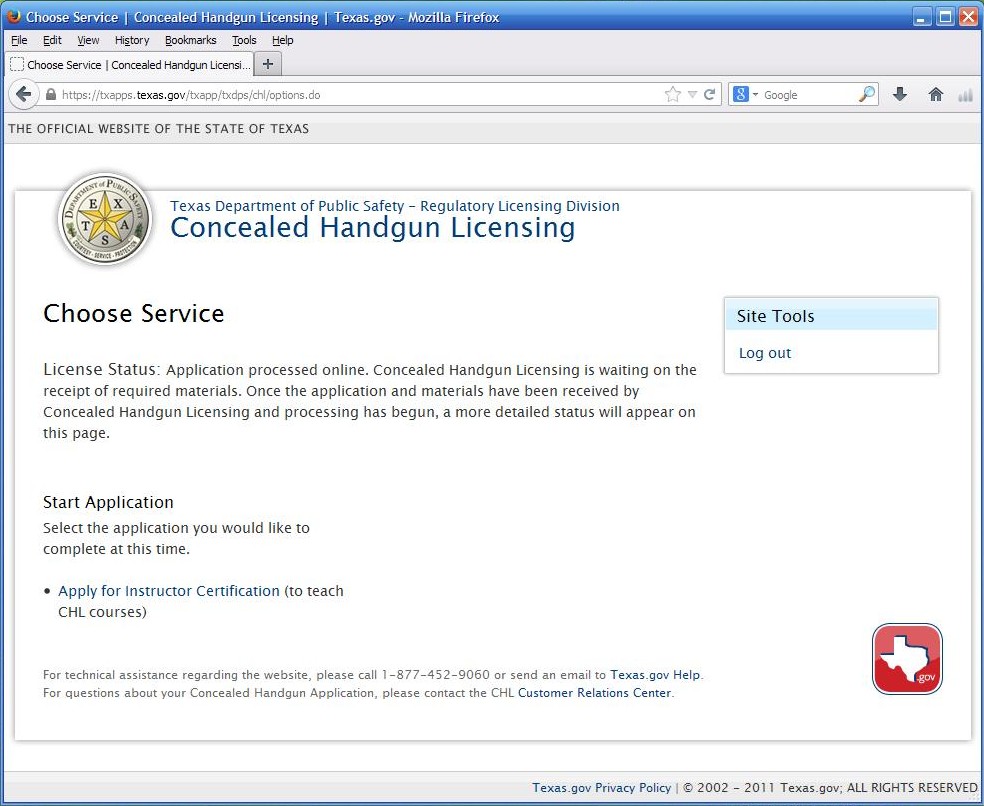Click inside the address bar URL field
This screenshot has height=806, width=984.
[x=350, y=95]
